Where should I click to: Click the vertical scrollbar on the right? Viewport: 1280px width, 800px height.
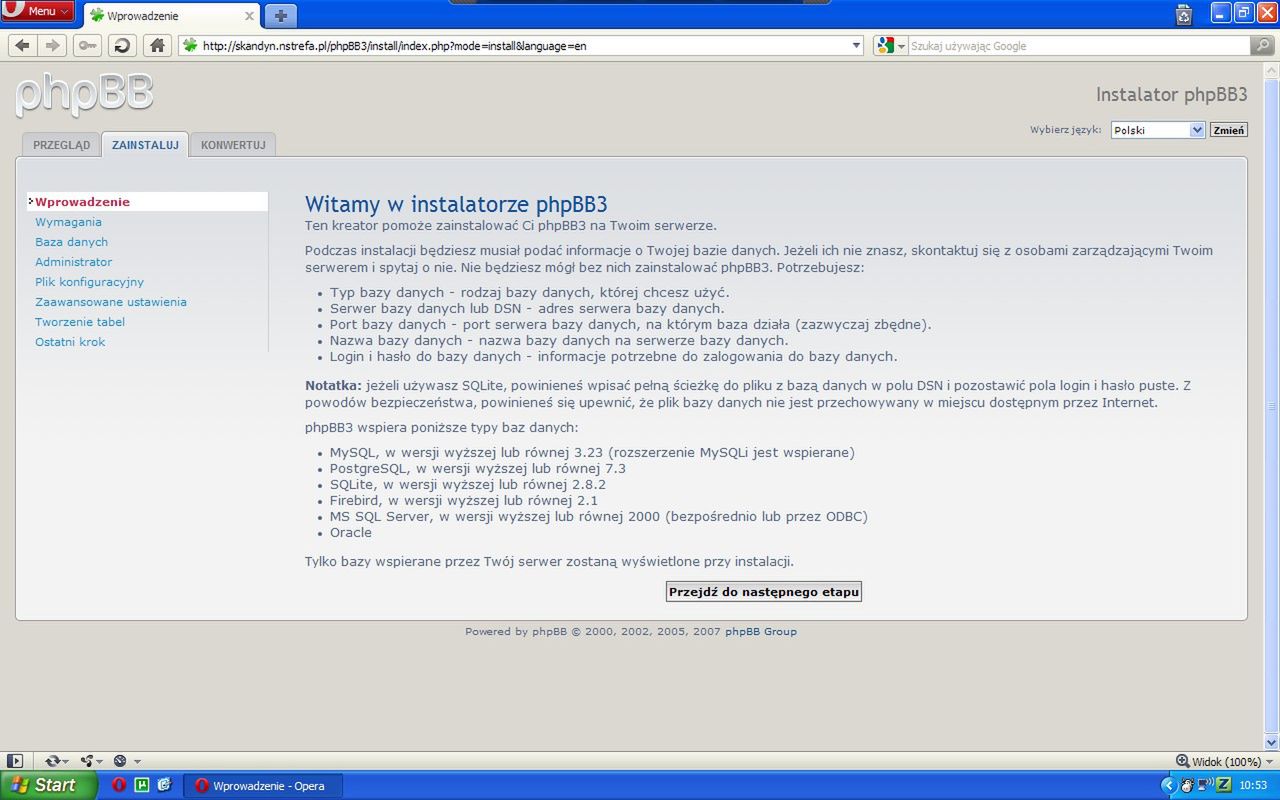[x=1272, y=405]
